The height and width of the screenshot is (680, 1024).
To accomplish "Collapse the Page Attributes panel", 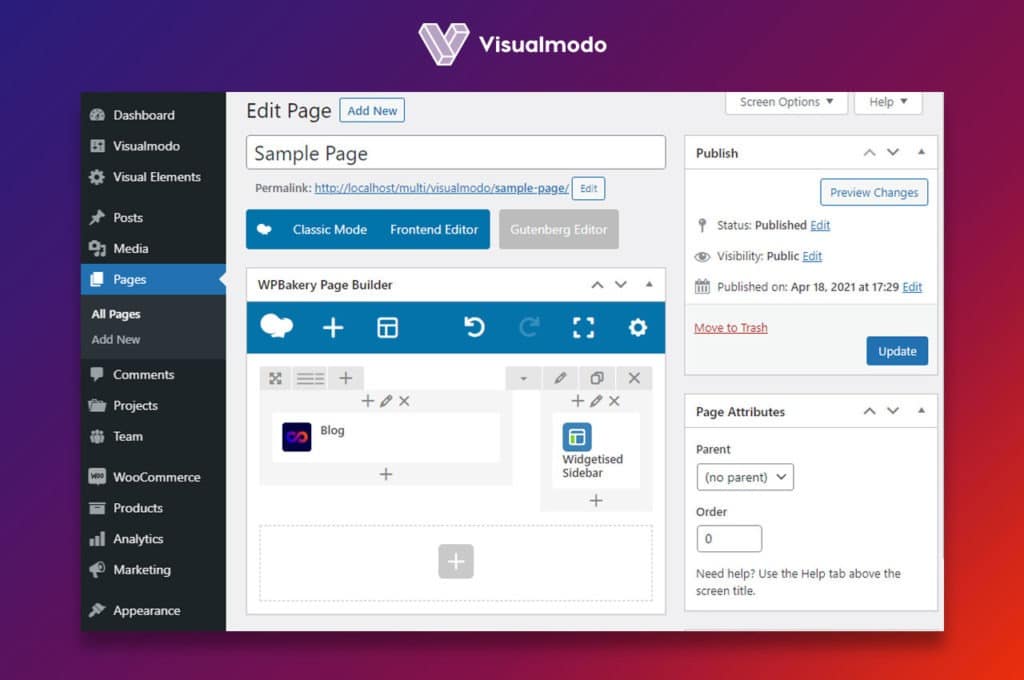I will coord(921,410).
